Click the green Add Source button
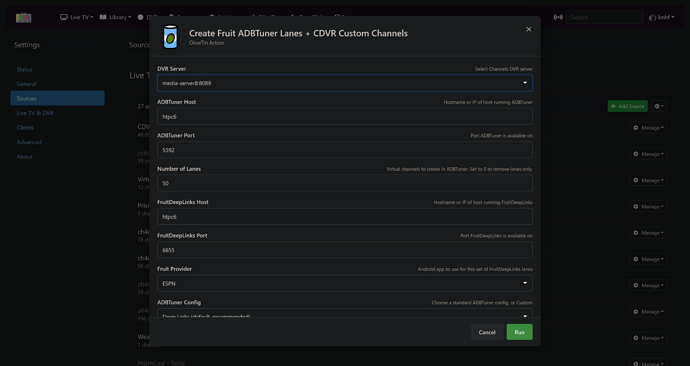 point(628,106)
